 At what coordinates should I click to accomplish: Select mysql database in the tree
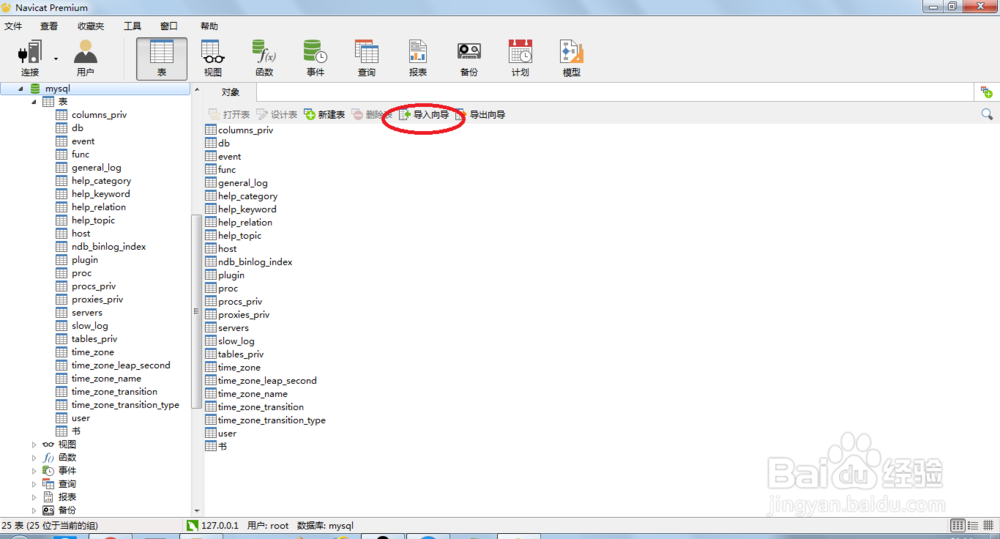click(57, 89)
